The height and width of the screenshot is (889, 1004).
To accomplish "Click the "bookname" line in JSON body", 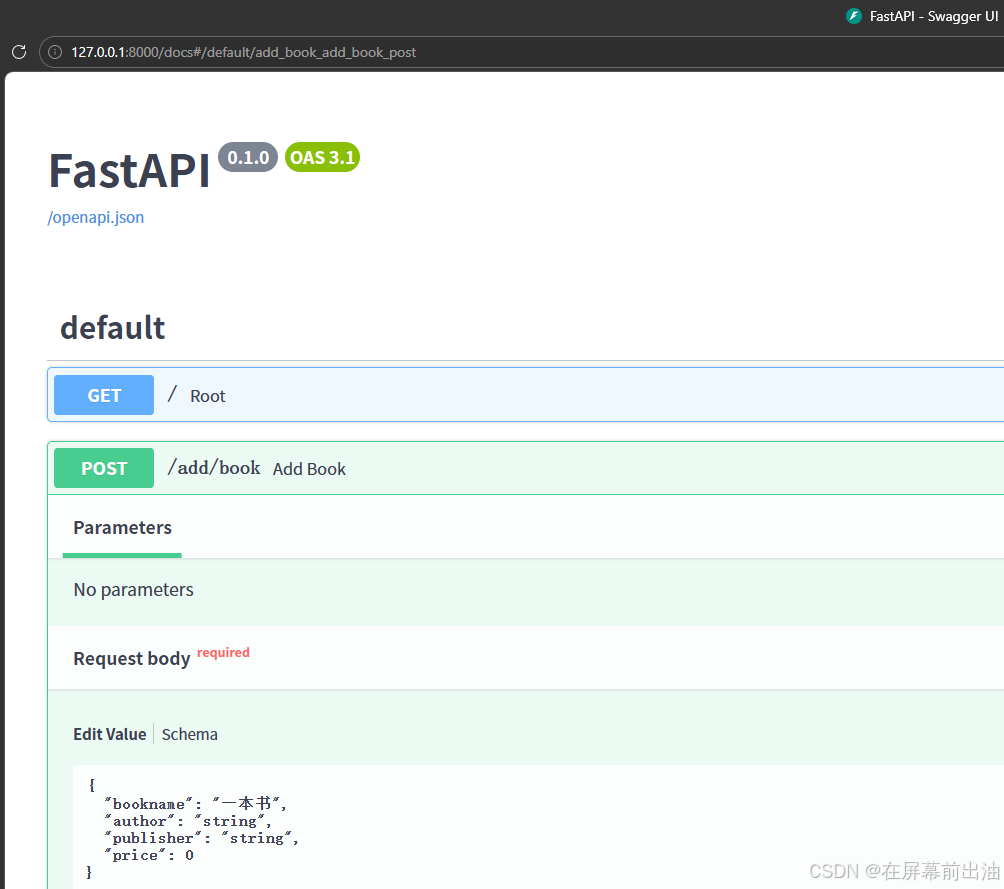I will tap(196, 804).
